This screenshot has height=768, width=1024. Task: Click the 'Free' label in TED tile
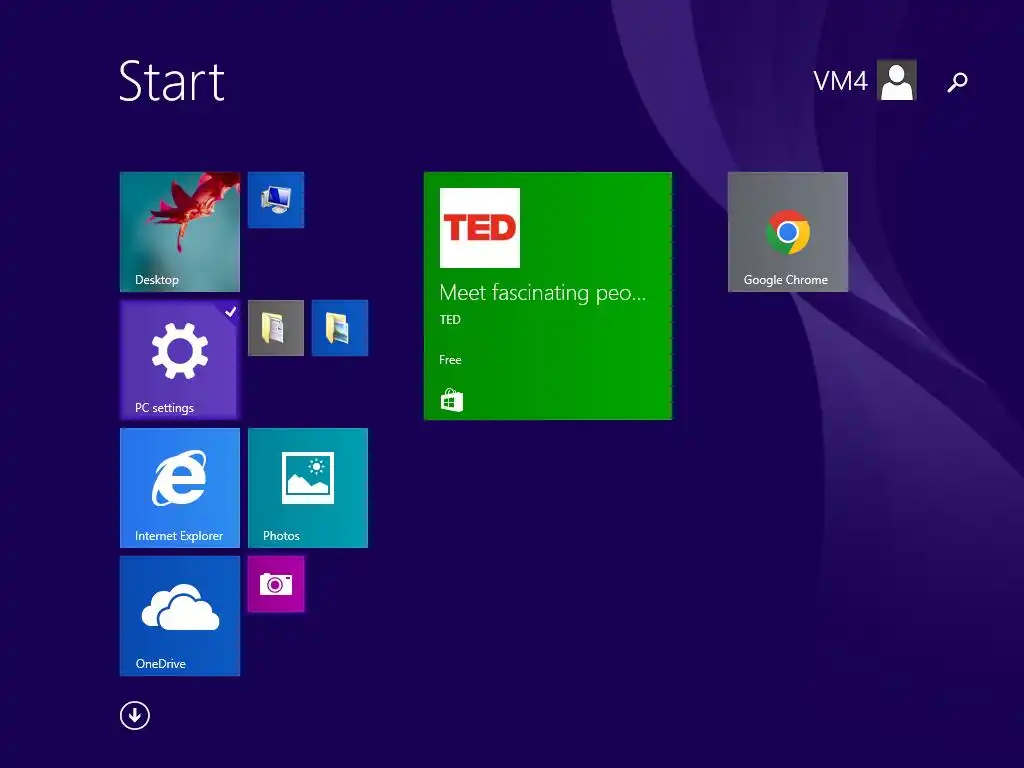(x=450, y=360)
